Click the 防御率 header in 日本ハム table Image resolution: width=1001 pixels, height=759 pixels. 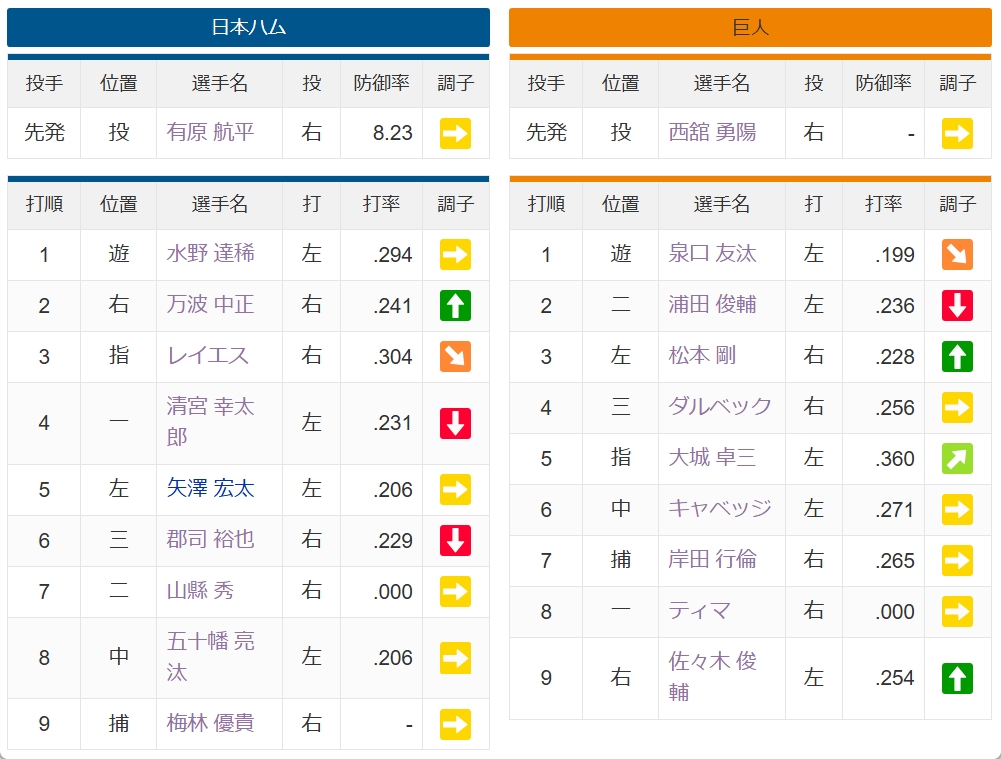pos(381,83)
